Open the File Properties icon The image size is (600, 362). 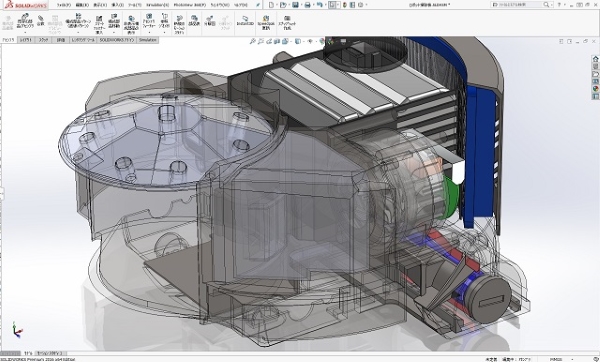[352, 5]
